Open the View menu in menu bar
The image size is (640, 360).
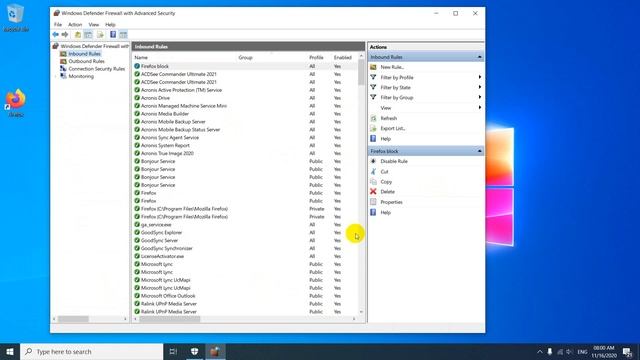[x=94, y=24]
